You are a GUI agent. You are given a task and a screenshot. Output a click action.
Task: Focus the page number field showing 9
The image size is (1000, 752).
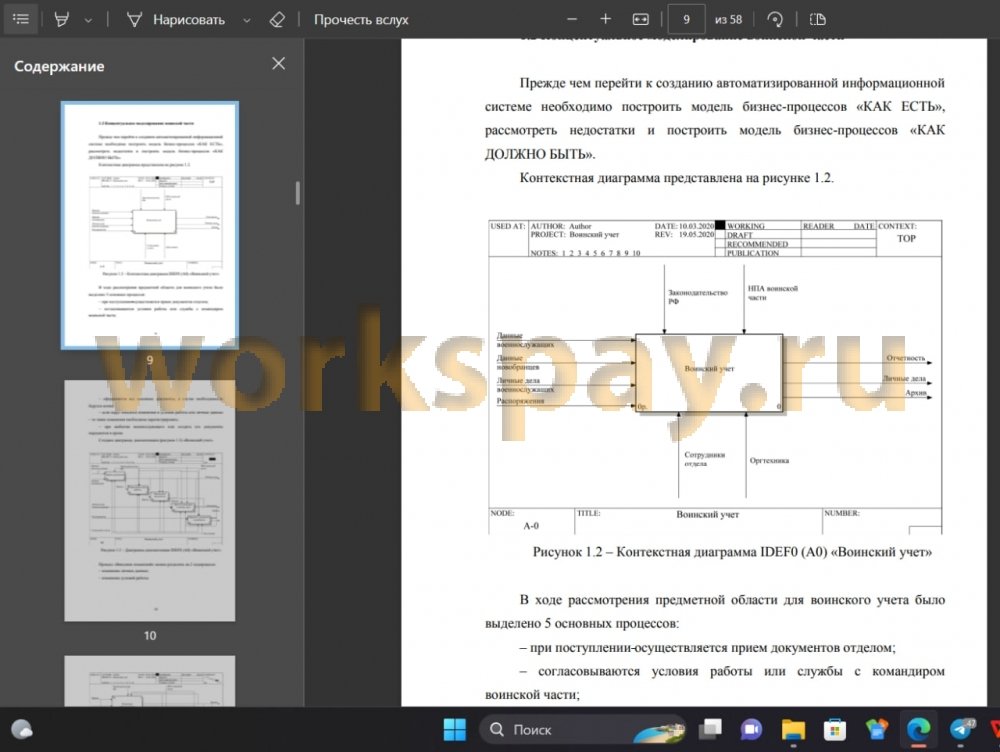pyautogui.click(x=686, y=19)
